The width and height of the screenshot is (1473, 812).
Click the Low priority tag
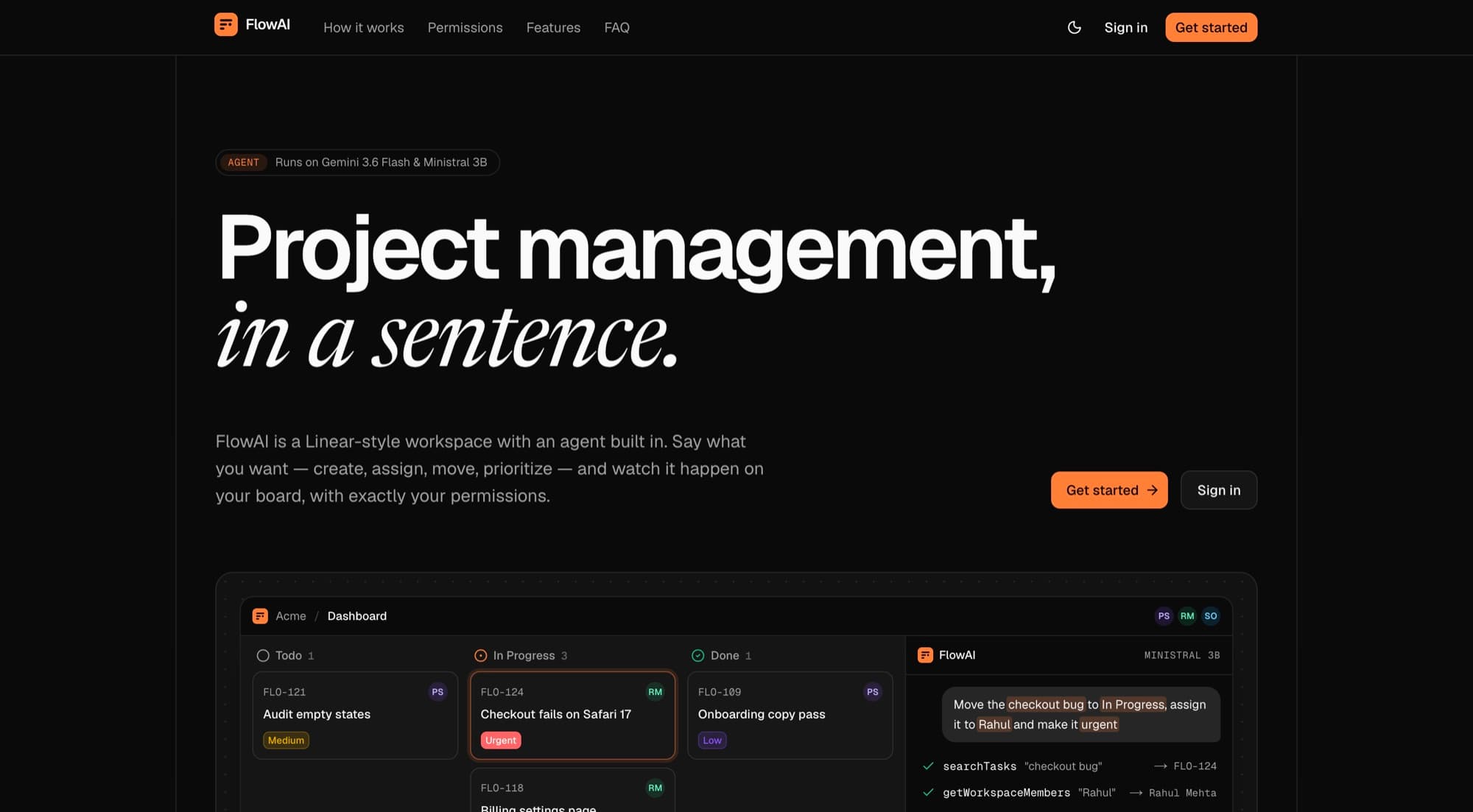712,740
